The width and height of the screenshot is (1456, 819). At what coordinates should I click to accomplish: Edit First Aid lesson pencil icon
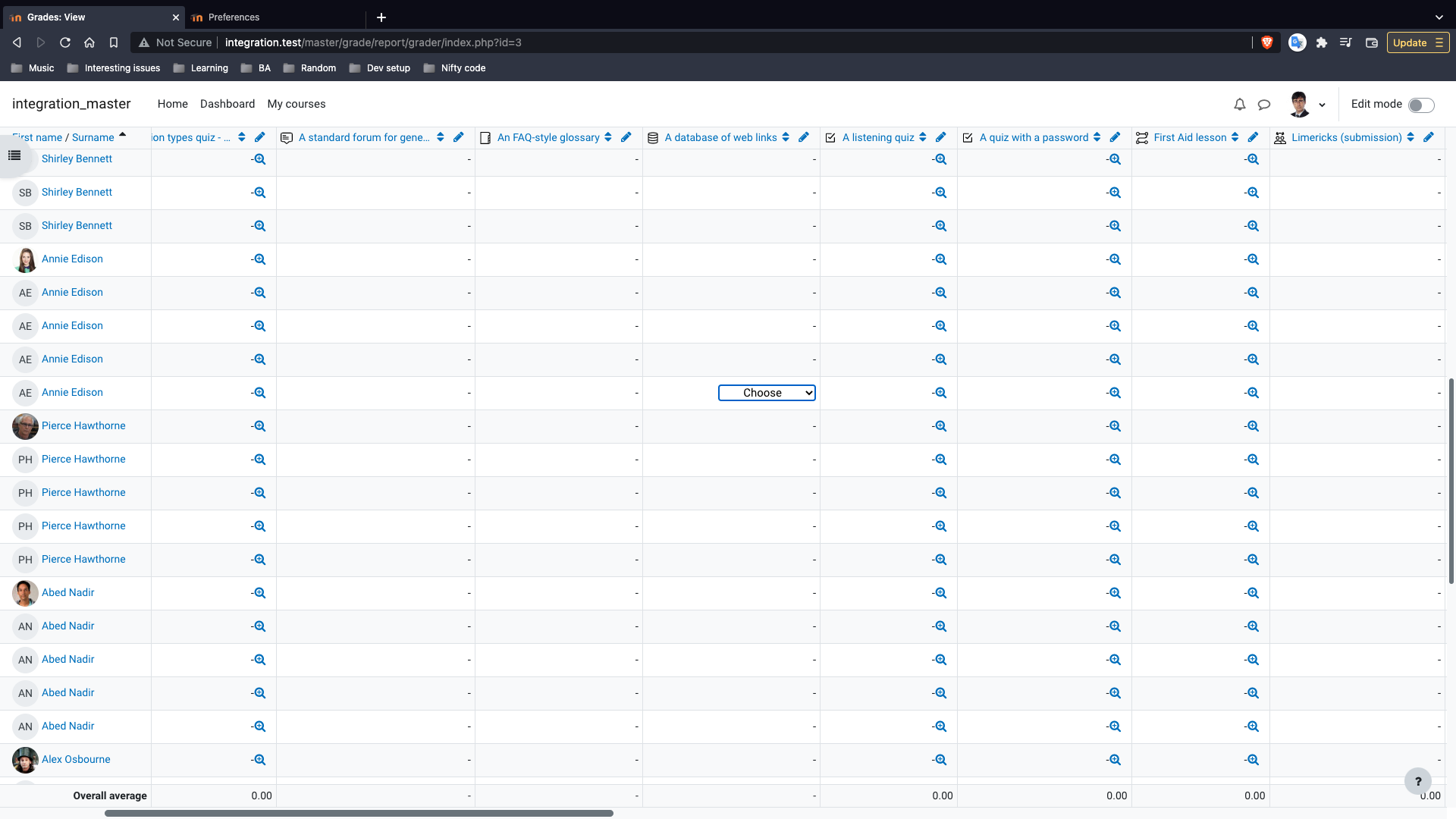pyautogui.click(x=1254, y=137)
